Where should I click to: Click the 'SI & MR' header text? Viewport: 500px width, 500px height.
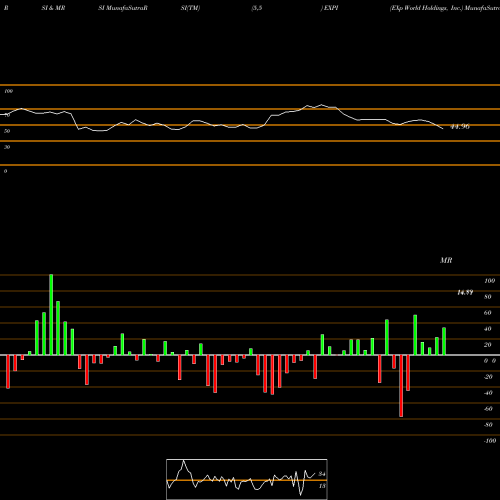pyautogui.click(x=53, y=8)
